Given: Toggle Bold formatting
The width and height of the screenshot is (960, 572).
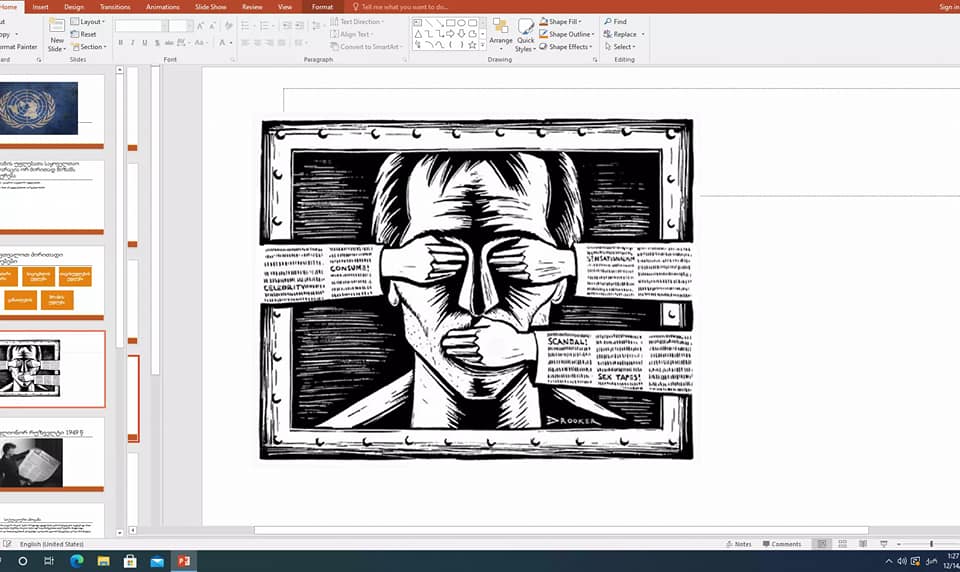Looking at the screenshot, I should (x=121, y=43).
